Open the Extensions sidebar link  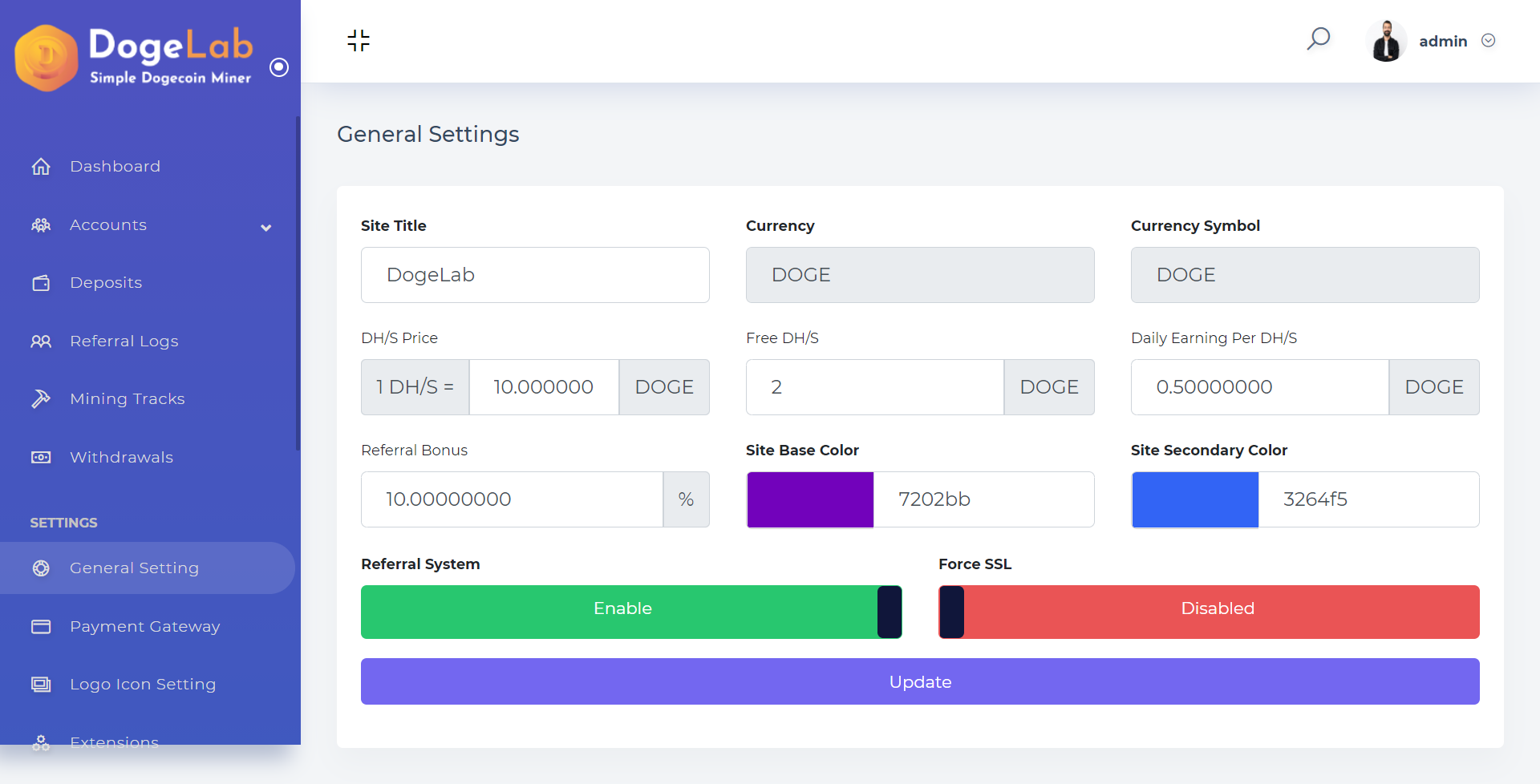(114, 742)
